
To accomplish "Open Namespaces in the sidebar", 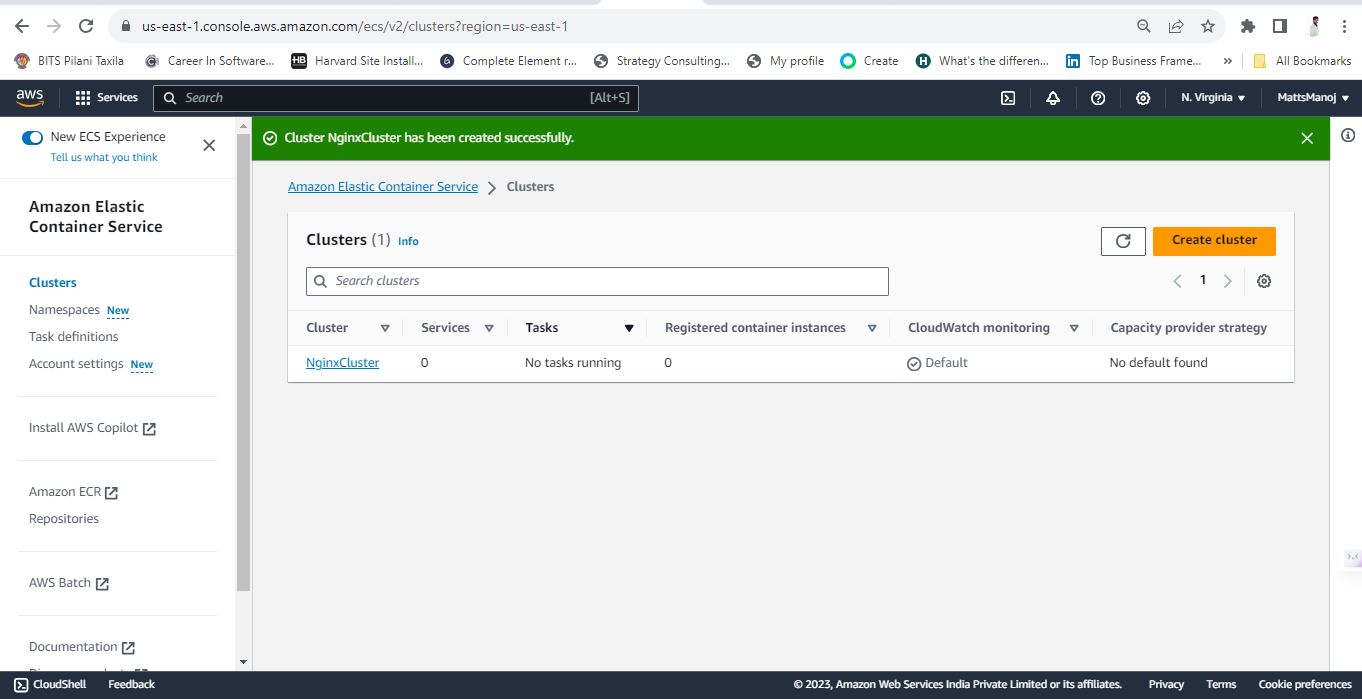I will coord(64,310).
